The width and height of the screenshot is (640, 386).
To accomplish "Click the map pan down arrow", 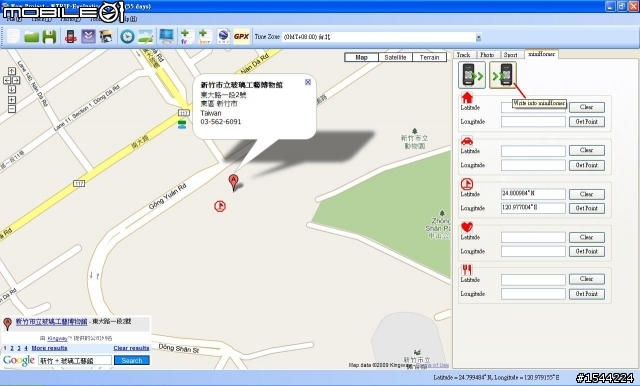I will click(12, 89).
